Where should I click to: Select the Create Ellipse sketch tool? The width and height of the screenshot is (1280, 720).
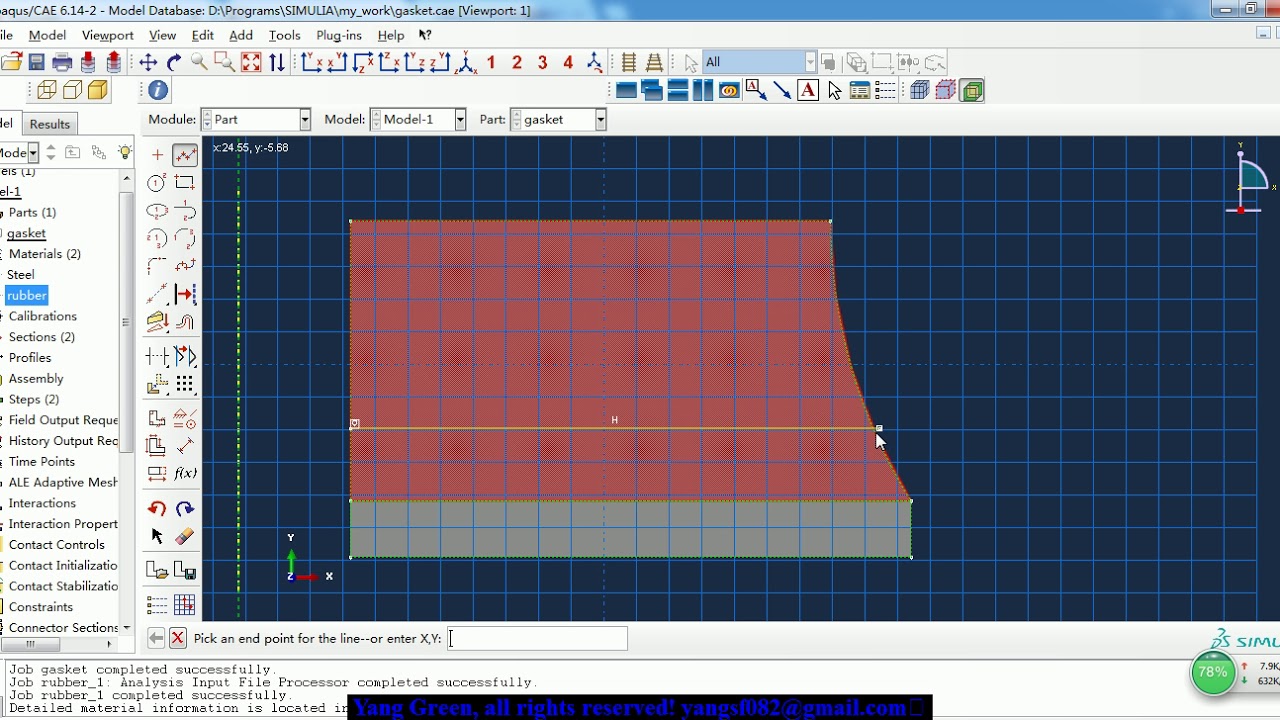click(157, 211)
